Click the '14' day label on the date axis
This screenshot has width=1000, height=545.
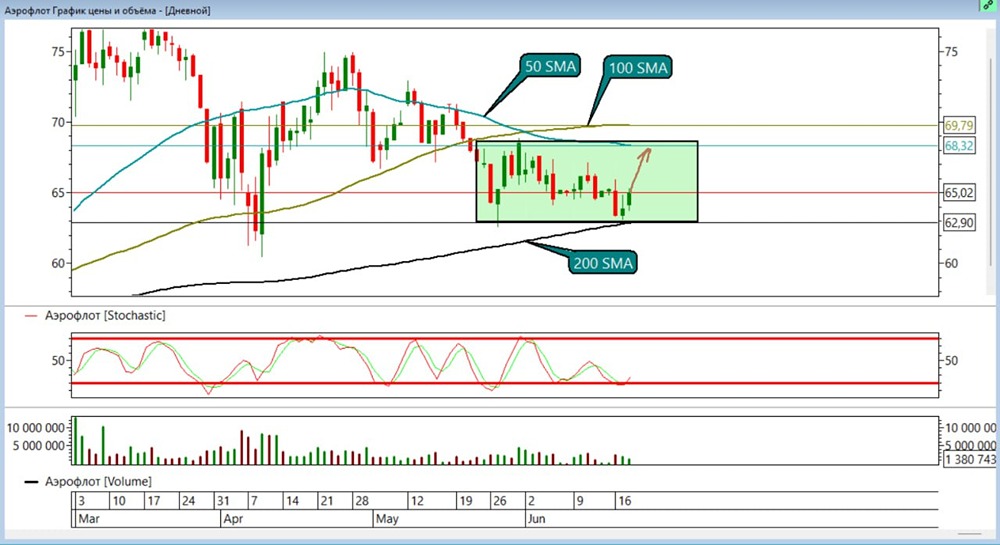(292, 501)
